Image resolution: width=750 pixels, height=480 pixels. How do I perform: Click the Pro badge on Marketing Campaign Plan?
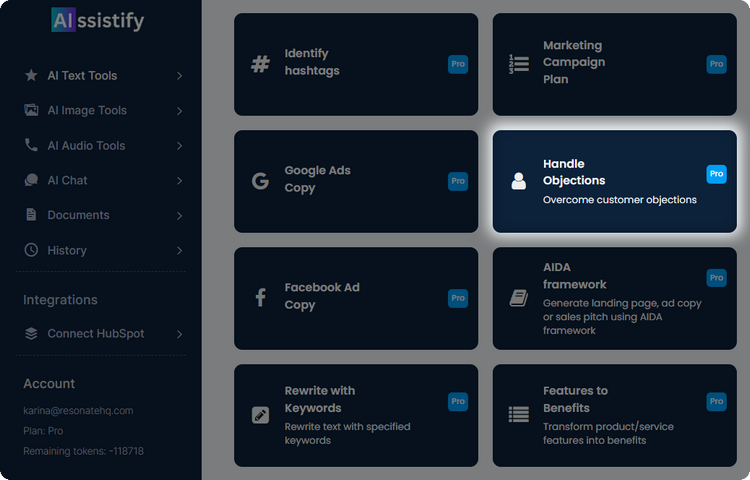click(716, 64)
